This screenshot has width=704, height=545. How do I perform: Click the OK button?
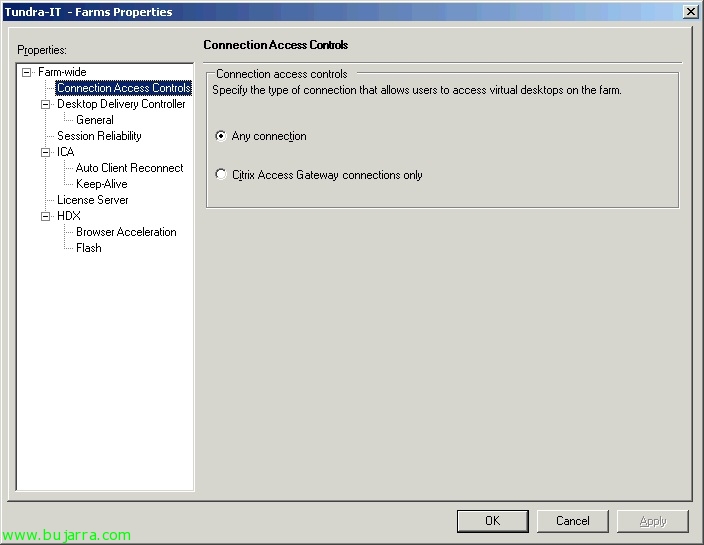tap(492, 521)
